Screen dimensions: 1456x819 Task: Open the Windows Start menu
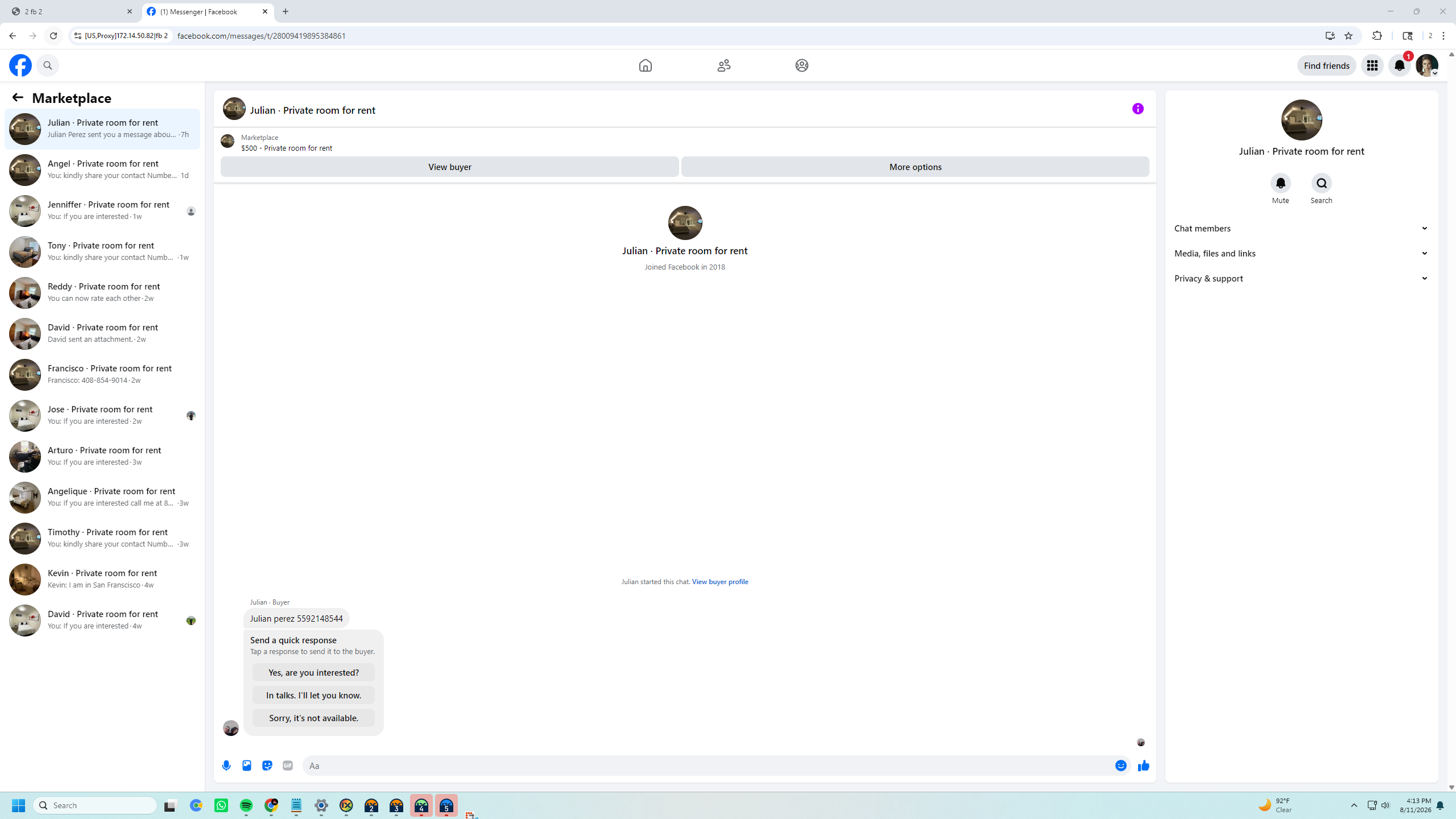18,805
